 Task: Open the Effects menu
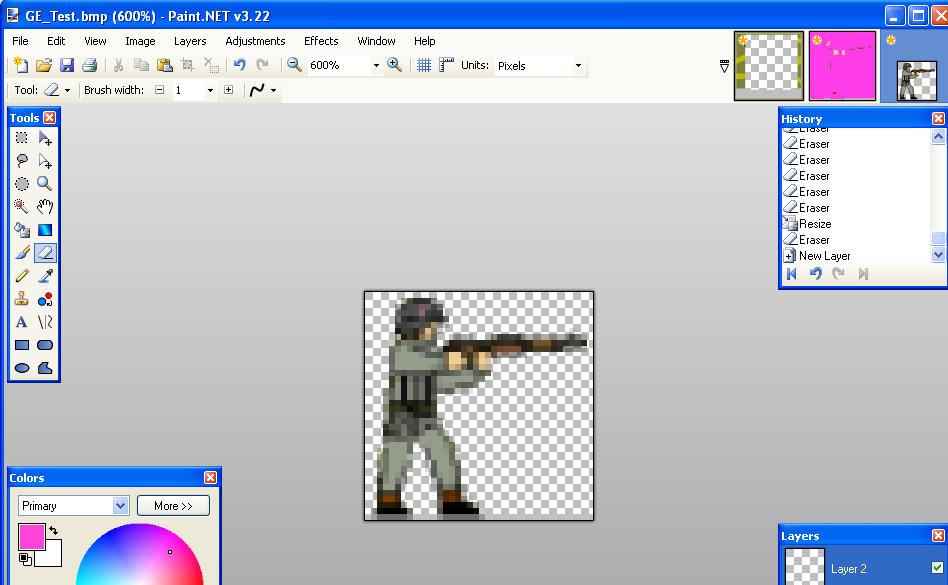tap(321, 41)
